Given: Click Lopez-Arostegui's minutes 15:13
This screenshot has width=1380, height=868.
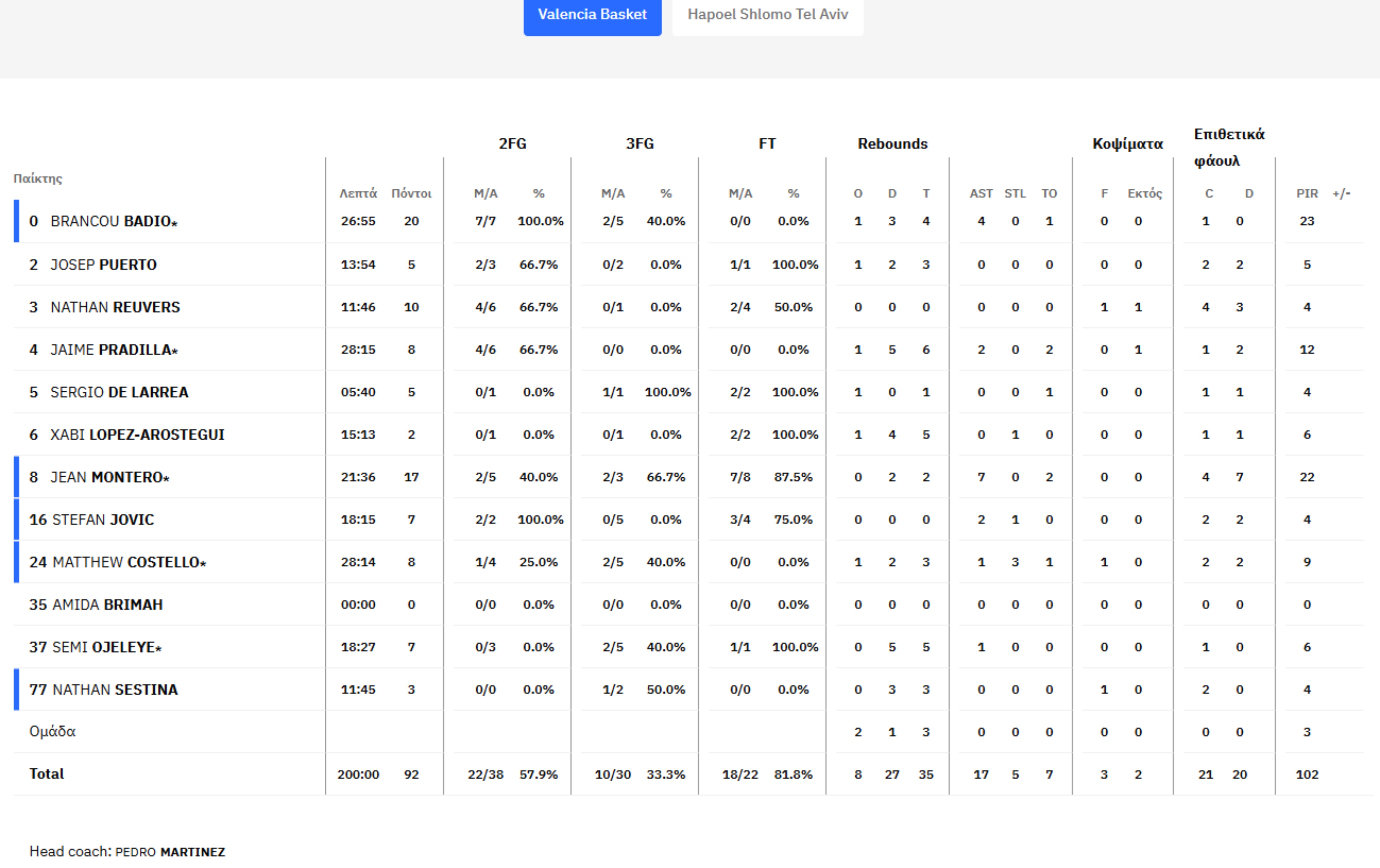Looking at the screenshot, I should [358, 435].
